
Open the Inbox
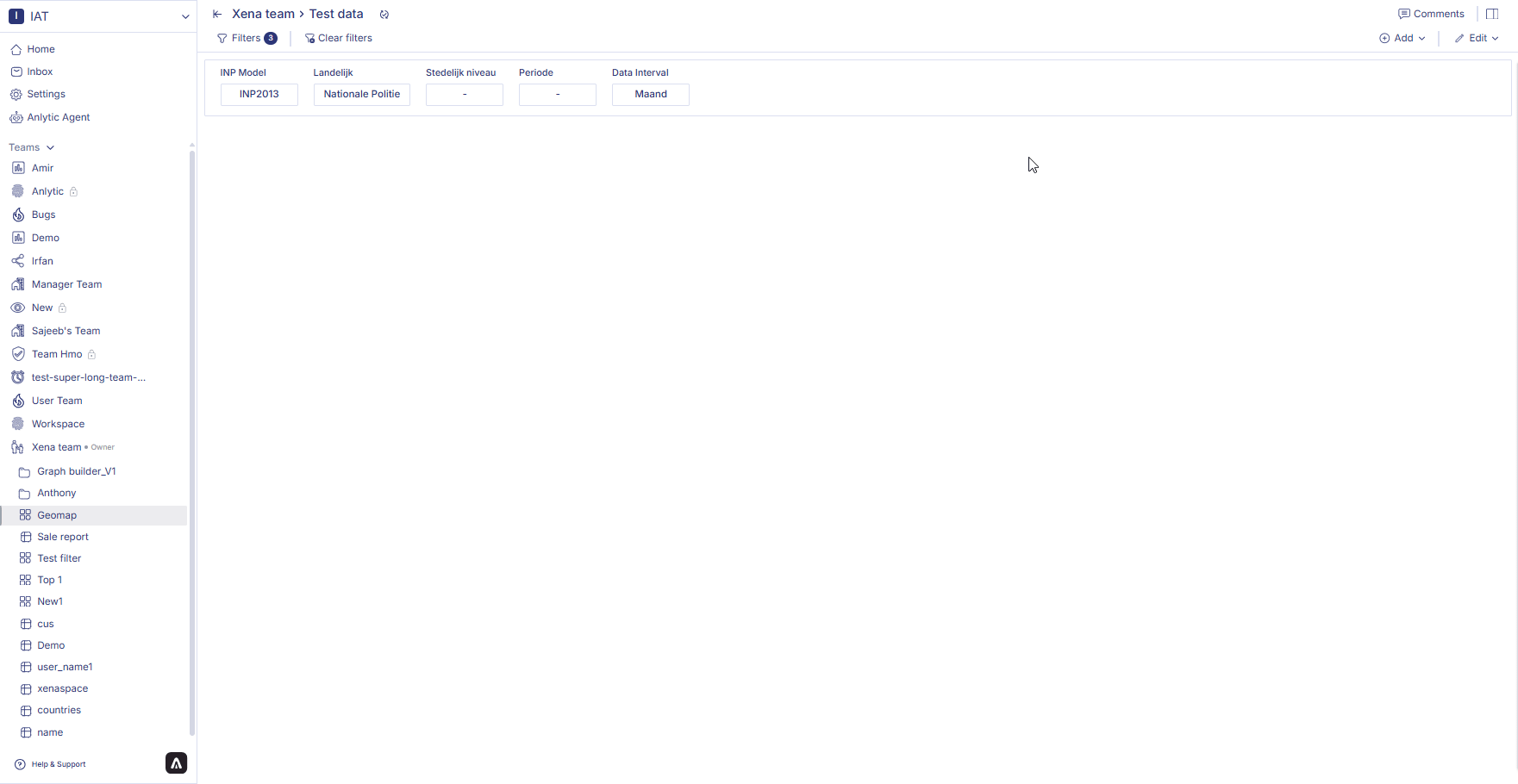(40, 72)
